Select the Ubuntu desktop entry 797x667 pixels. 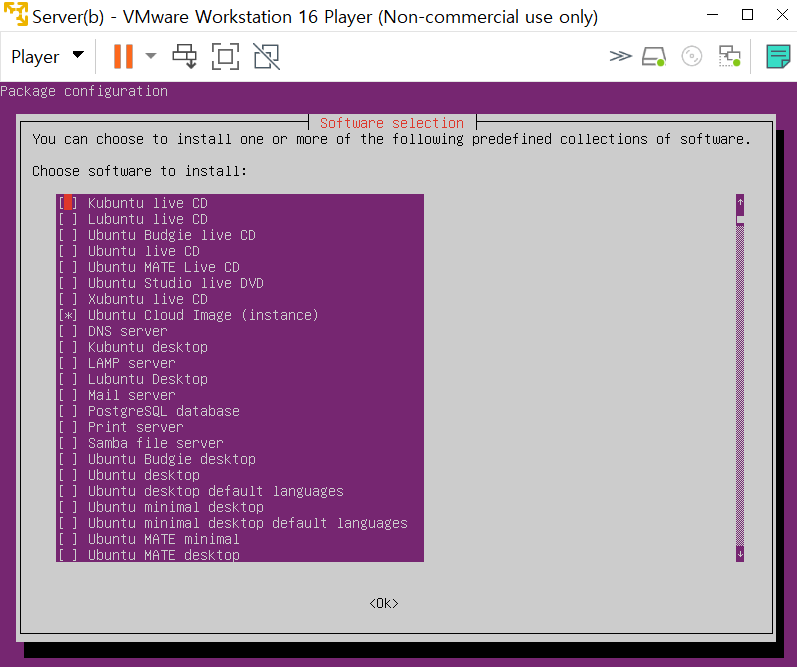click(x=143, y=475)
